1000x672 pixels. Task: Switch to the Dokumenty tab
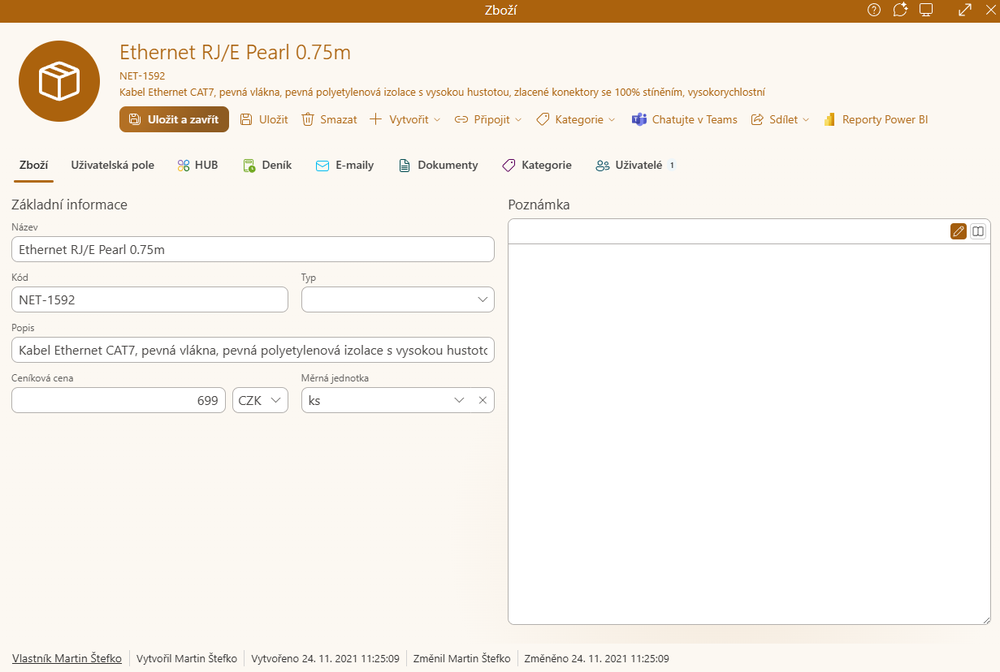click(438, 165)
